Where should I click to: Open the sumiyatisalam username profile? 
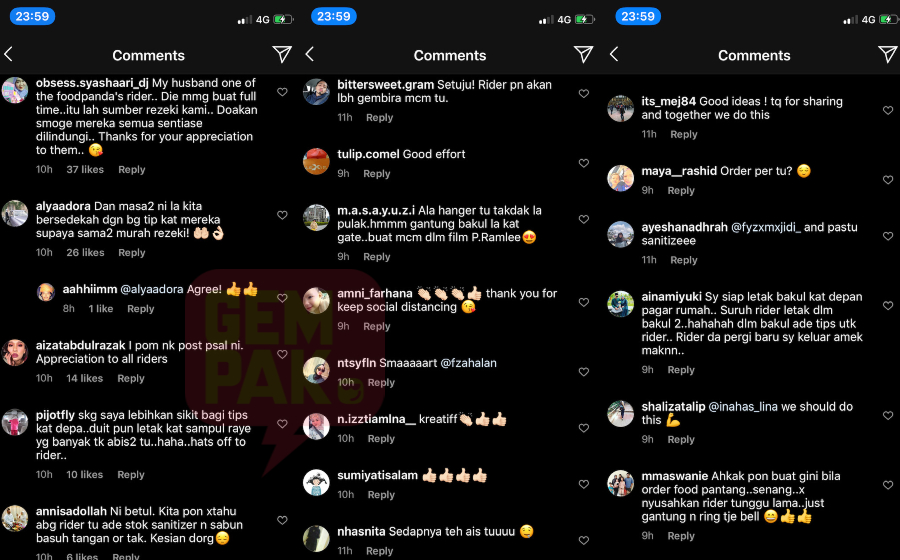(x=377, y=475)
